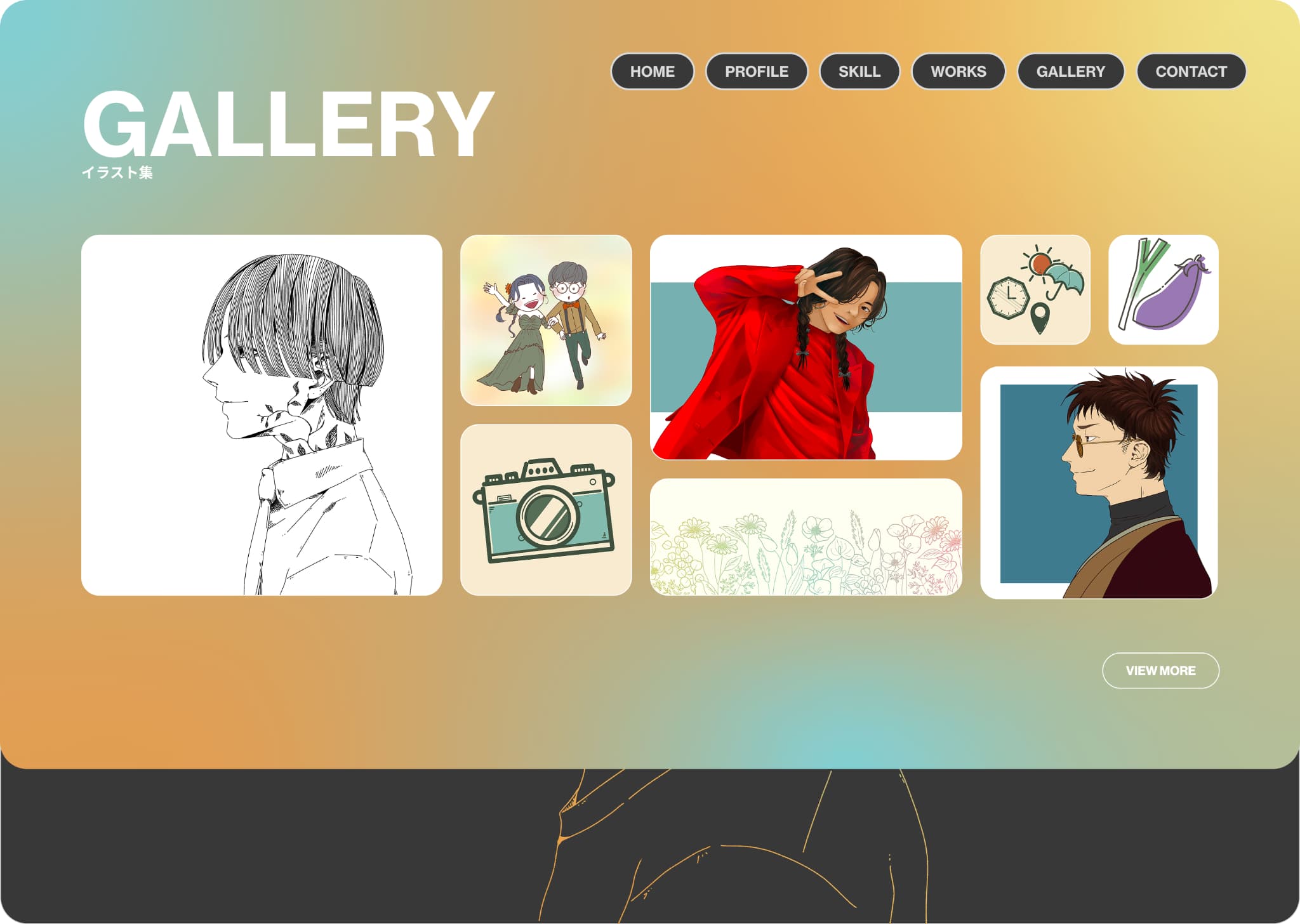Go to the PROFILE page
The image size is (1300, 924).
point(757,71)
